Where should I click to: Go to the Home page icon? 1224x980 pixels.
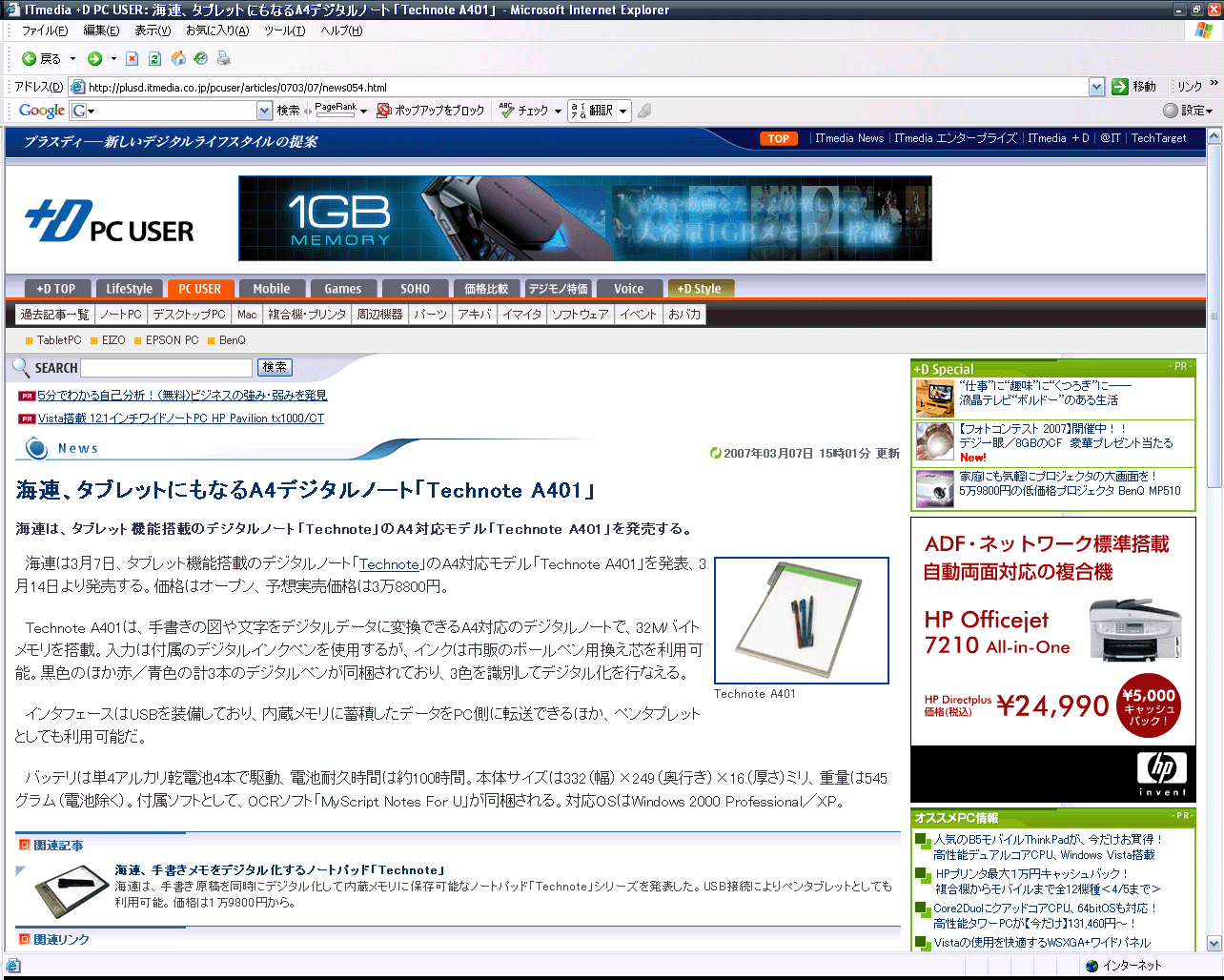pyautogui.click(x=178, y=59)
